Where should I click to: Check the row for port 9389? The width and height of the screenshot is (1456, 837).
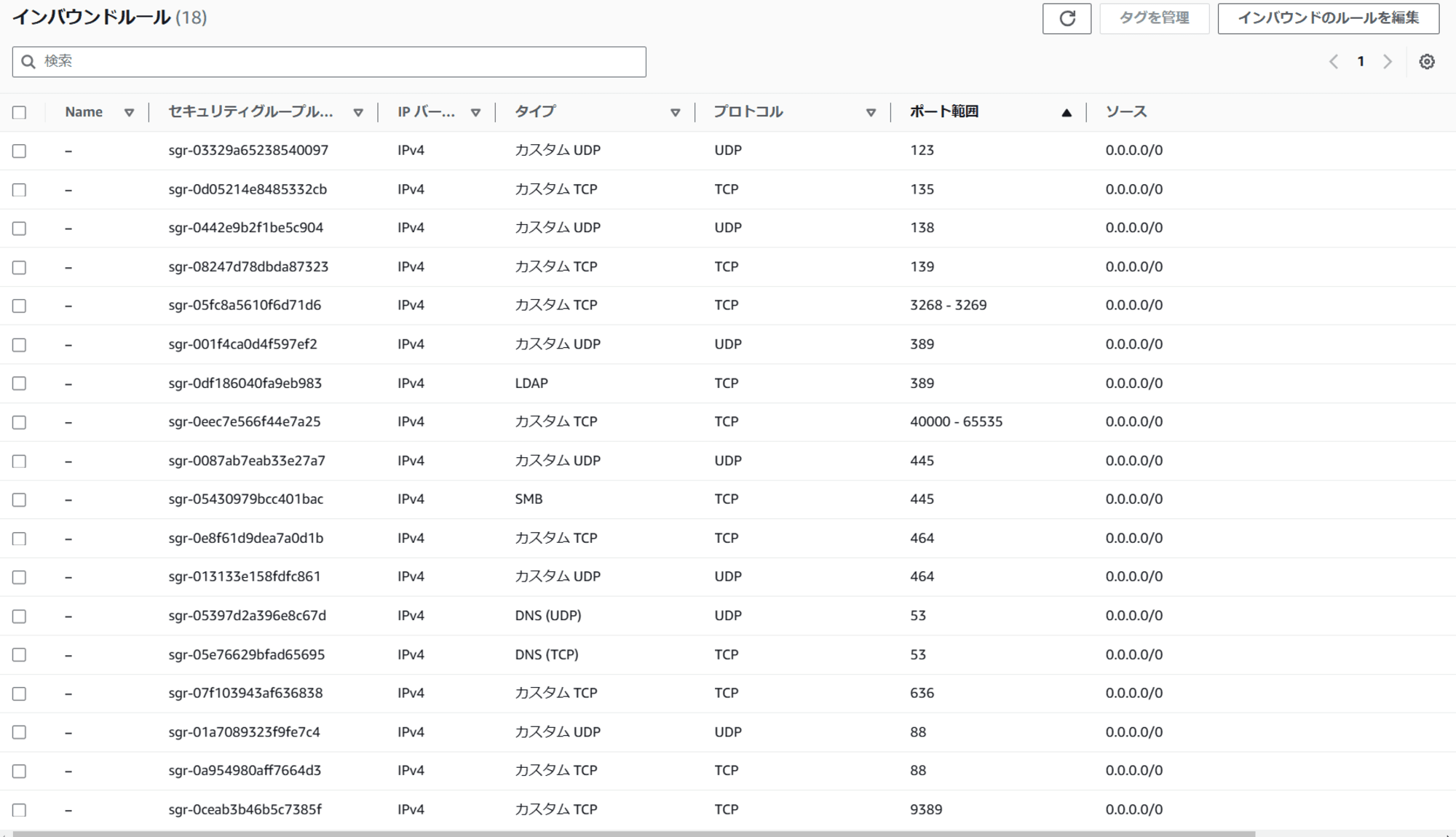coord(20,810)
